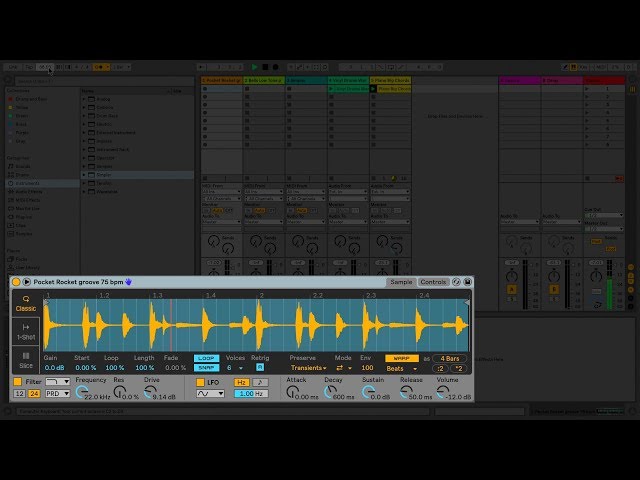The width and height of the screenshot is (640, 480).
Task: Toggle the SNAP button
Action: (x=206, y=368)
